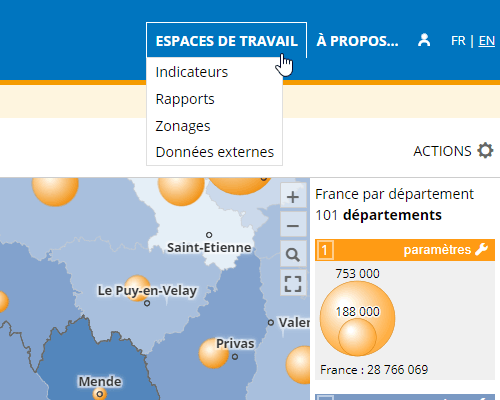Viewport: 500px width, 400px height.
Task: Select the FR language option
Action: click(458, 41)
